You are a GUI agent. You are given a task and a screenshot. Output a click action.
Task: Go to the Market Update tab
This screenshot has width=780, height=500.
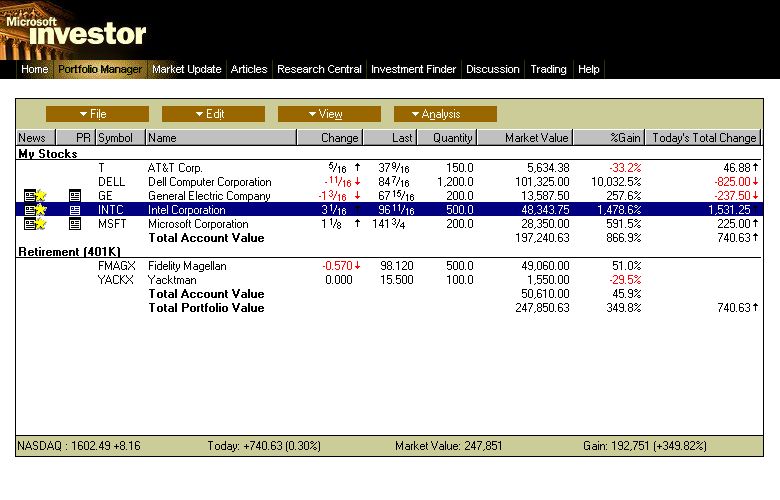click(x=187, y=69)
